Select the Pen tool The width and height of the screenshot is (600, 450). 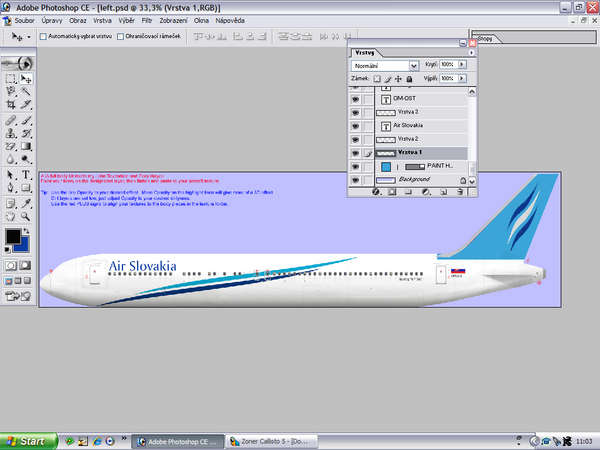pos(11,188)
